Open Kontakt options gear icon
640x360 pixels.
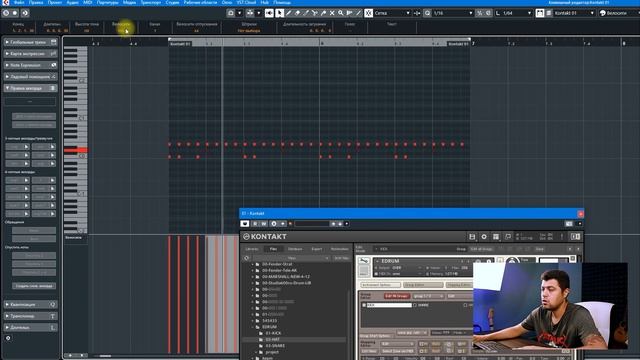point(484,237)
